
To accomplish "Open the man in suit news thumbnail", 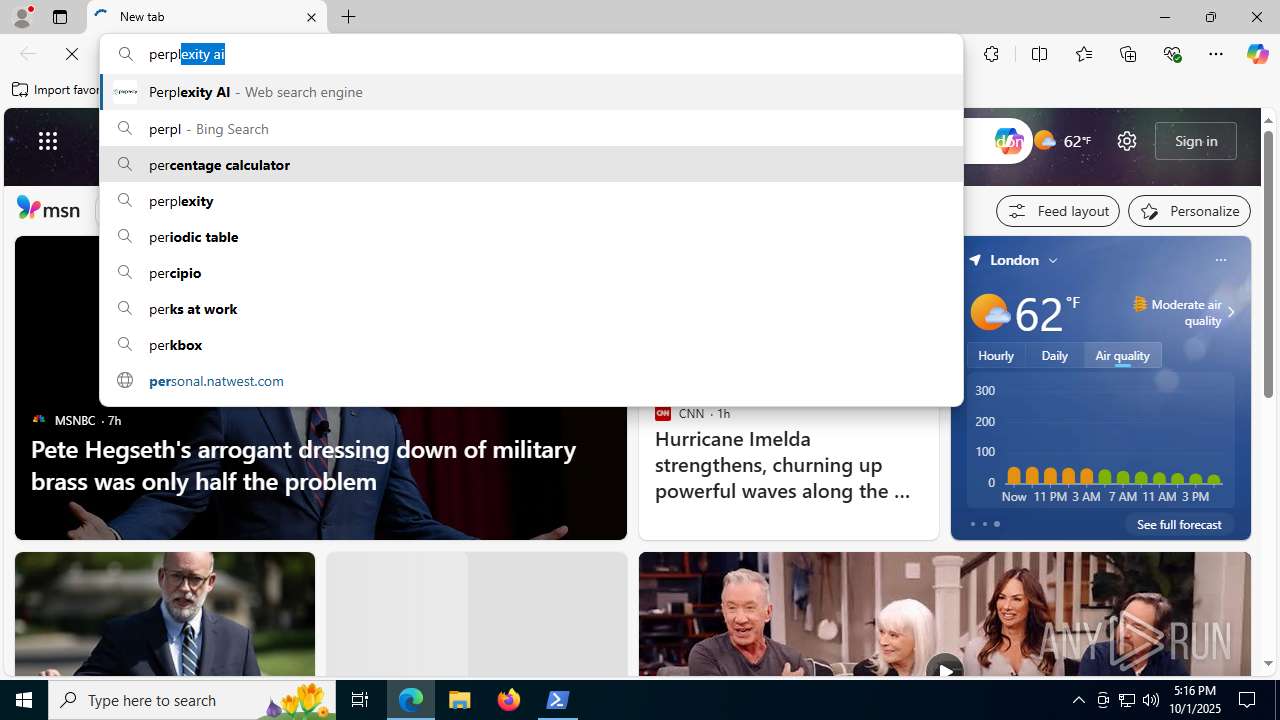I will [x=164, y=615].
